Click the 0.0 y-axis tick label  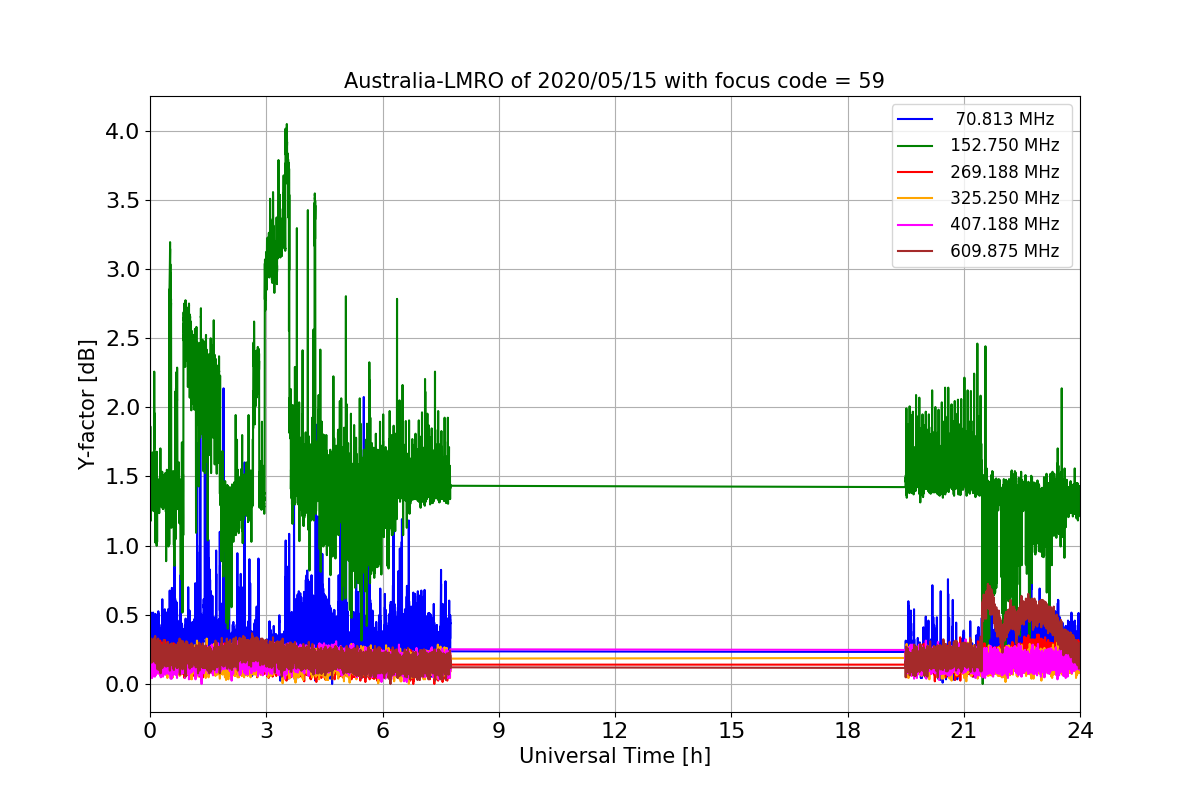(124, 684)
